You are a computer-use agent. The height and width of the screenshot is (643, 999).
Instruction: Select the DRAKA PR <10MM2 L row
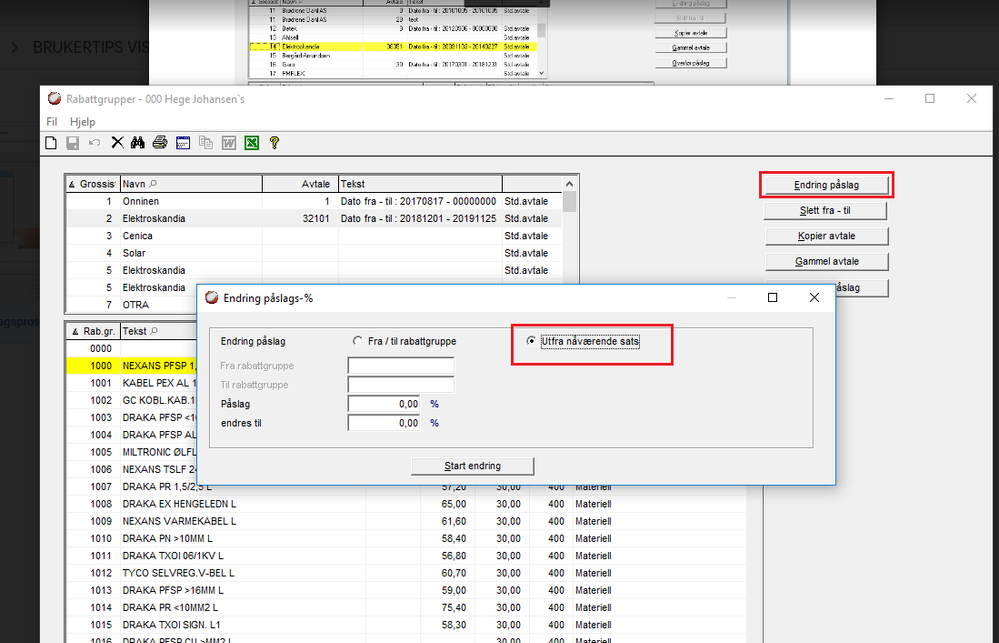(x=406, y=607)
